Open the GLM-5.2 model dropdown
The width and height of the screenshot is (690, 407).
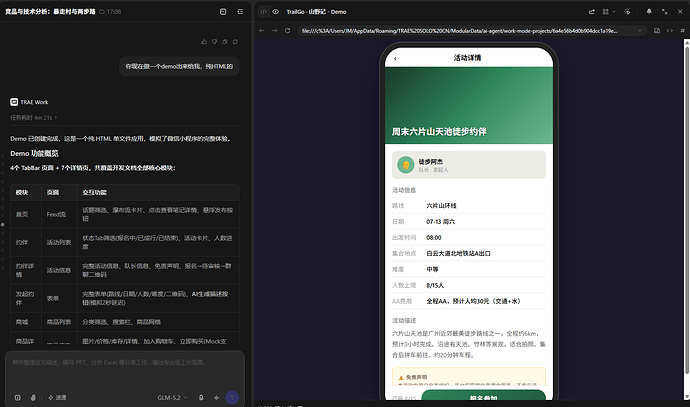(x=172, y=397)
